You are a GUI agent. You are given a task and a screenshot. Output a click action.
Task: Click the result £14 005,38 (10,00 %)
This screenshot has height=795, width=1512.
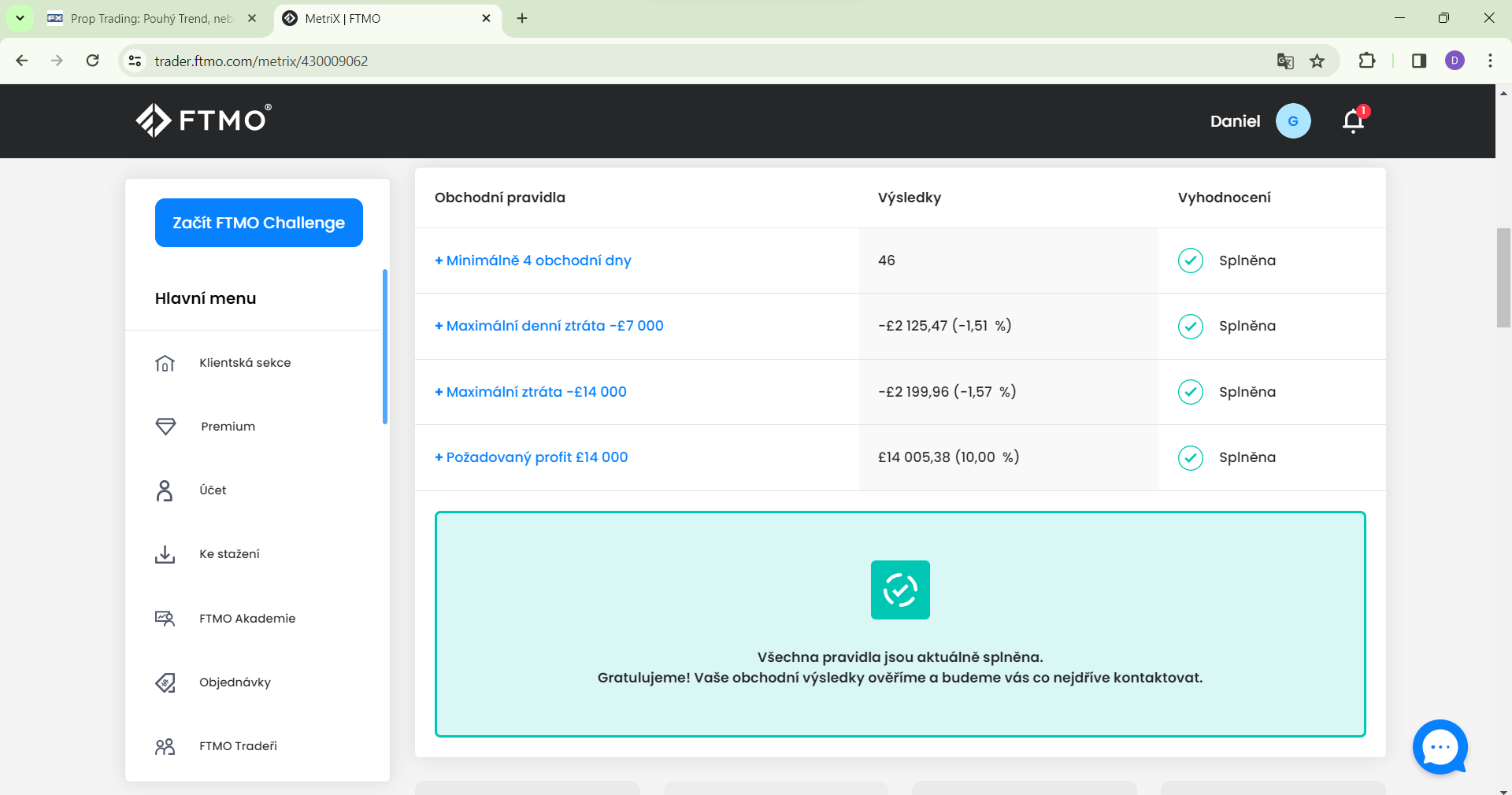[x=948, y=457]
